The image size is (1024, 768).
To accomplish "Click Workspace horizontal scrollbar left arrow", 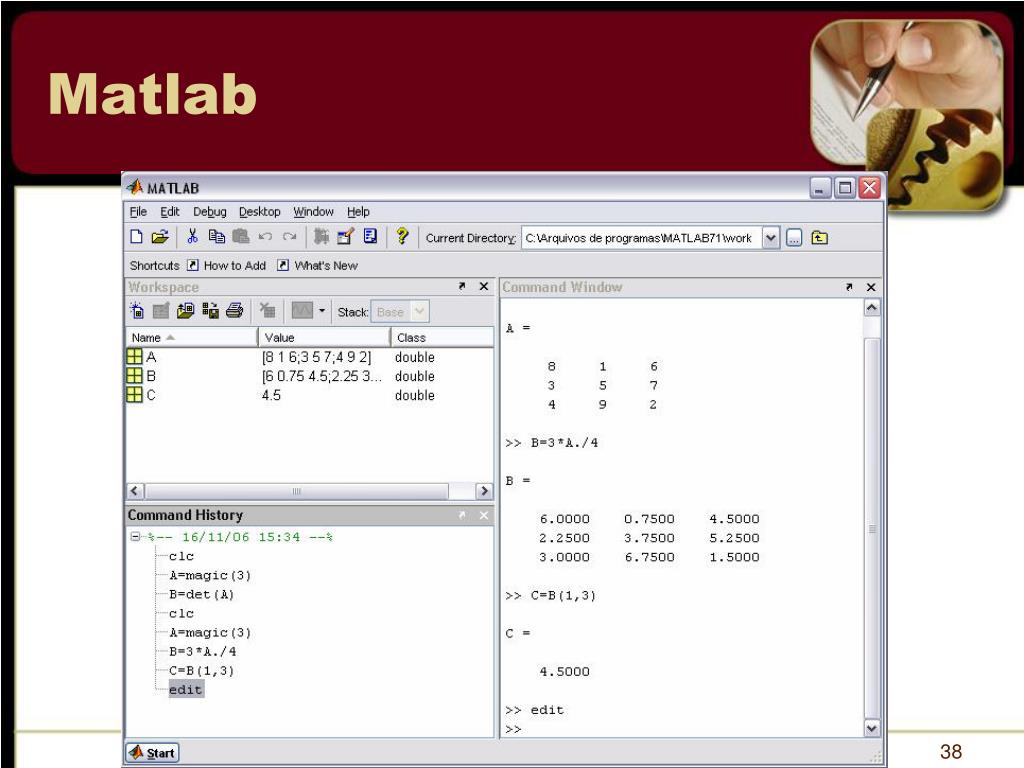I will pyautogui.click(x=135, y=491).
